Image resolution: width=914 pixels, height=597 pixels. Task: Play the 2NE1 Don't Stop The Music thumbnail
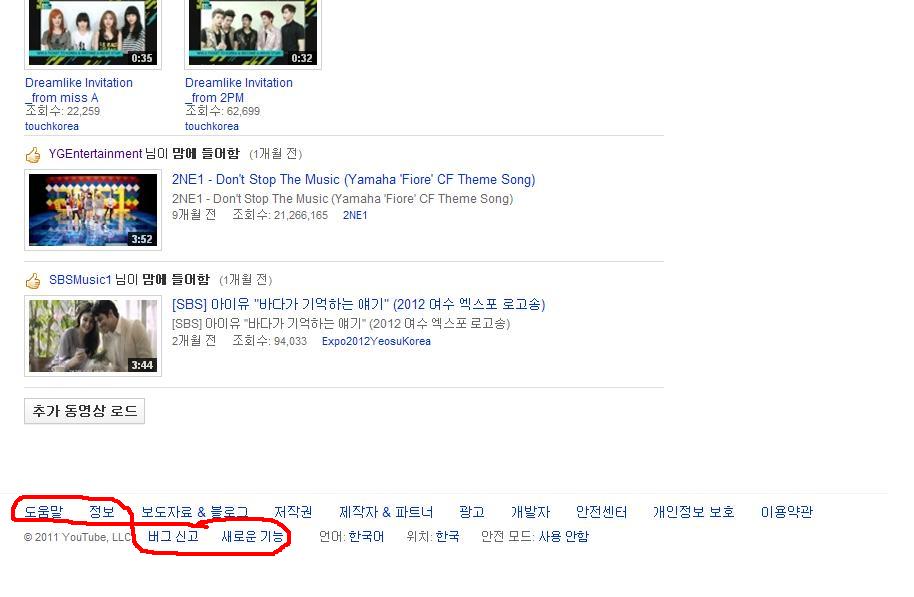coord(93,210)
